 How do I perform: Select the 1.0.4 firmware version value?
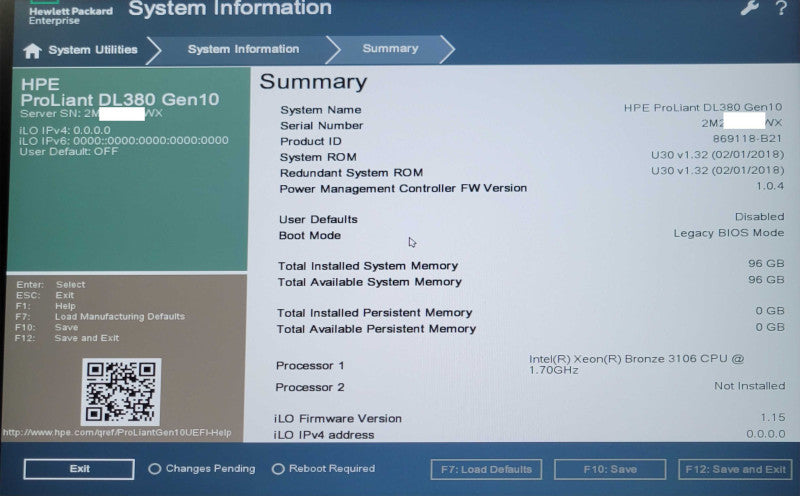click(x=769, y=186)
